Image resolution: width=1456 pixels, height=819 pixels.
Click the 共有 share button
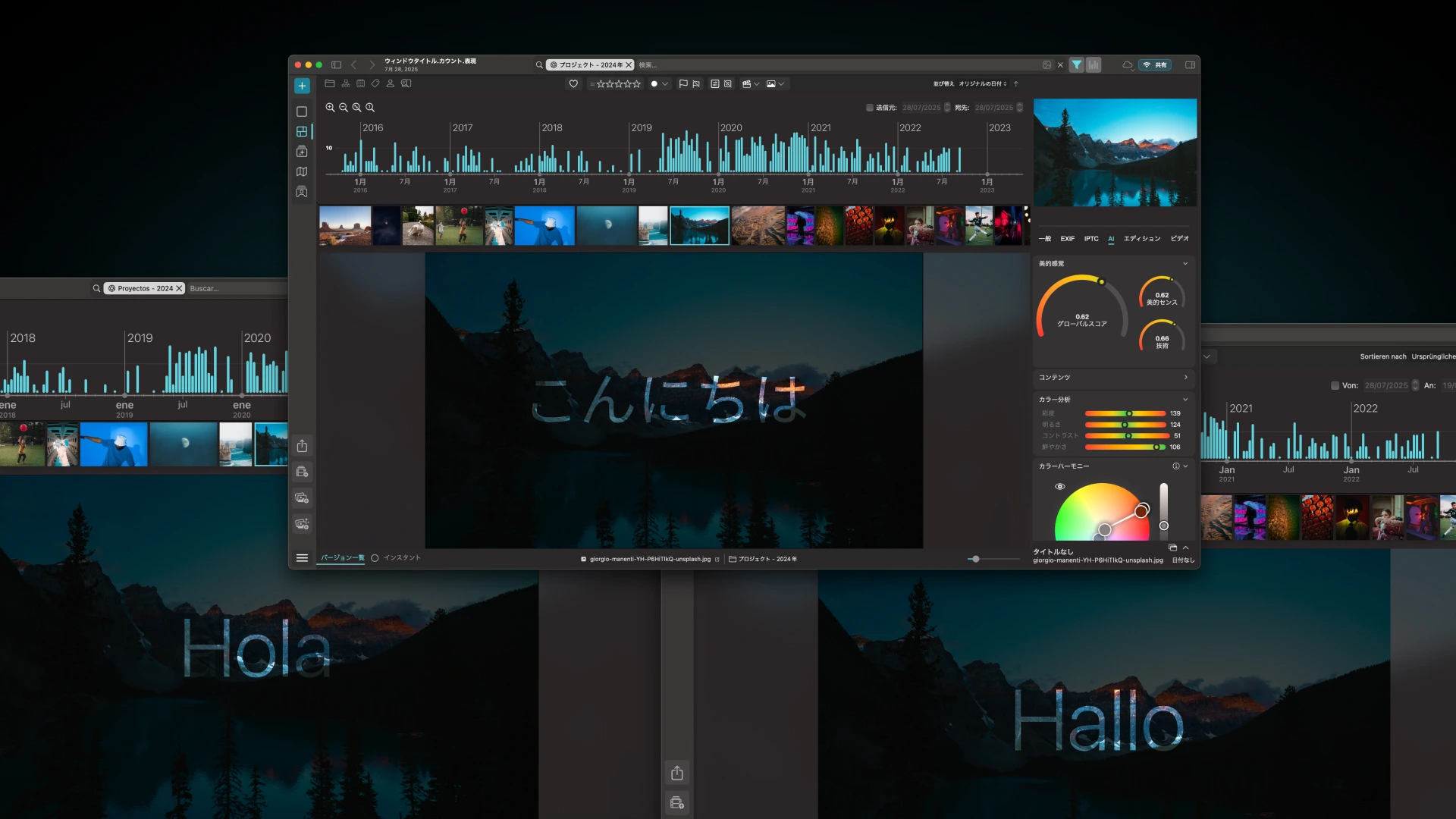coord(1155,65)
